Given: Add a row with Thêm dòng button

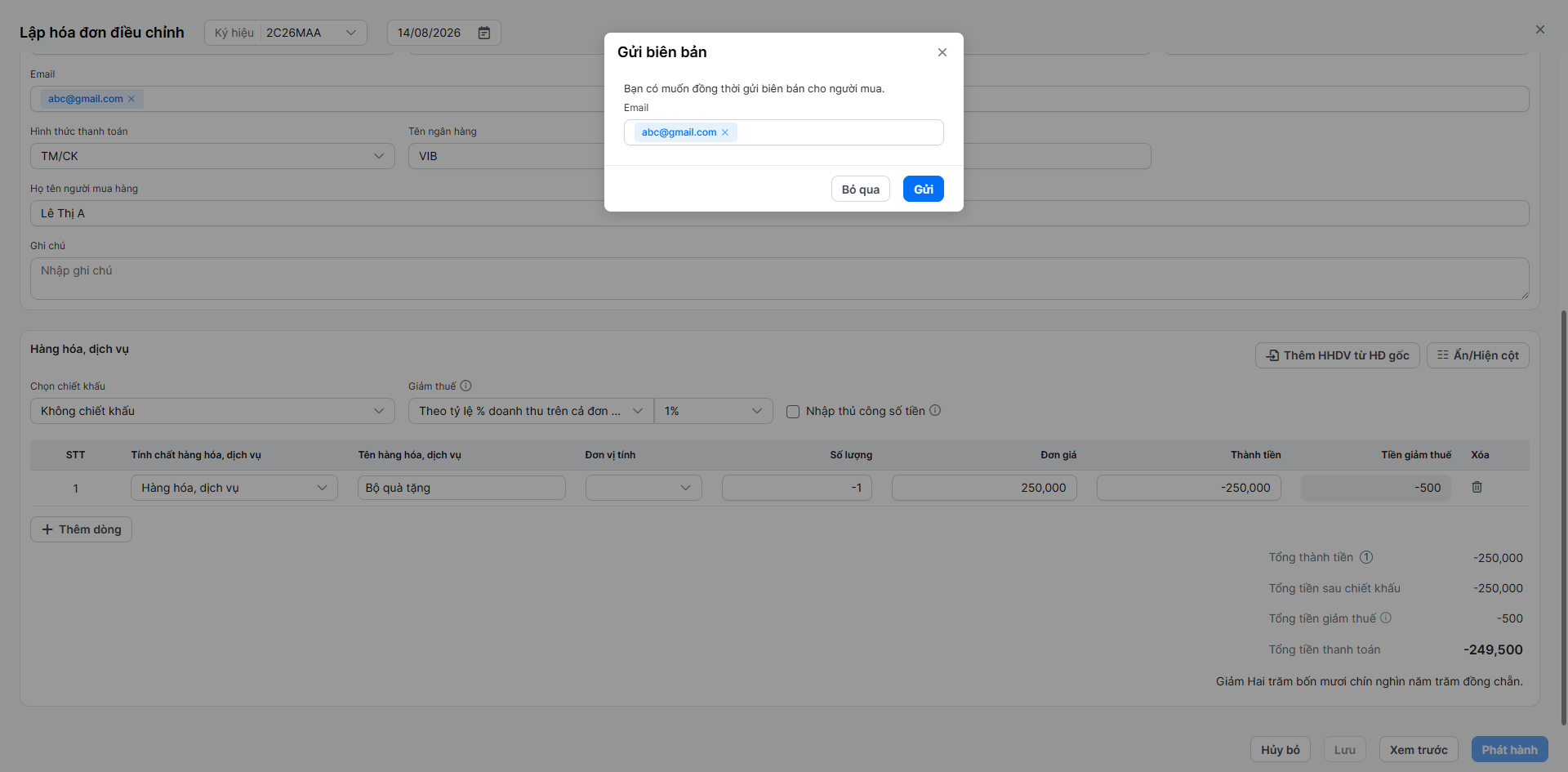Looking at the screenshot, I should point(82,529).
